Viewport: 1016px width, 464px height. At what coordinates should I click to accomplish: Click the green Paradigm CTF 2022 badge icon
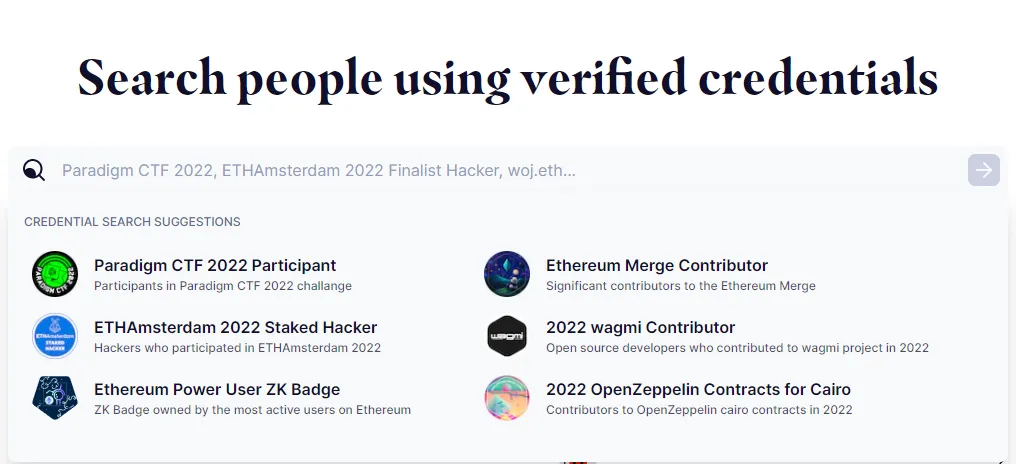pyautogui.click(x=55, y=274)
